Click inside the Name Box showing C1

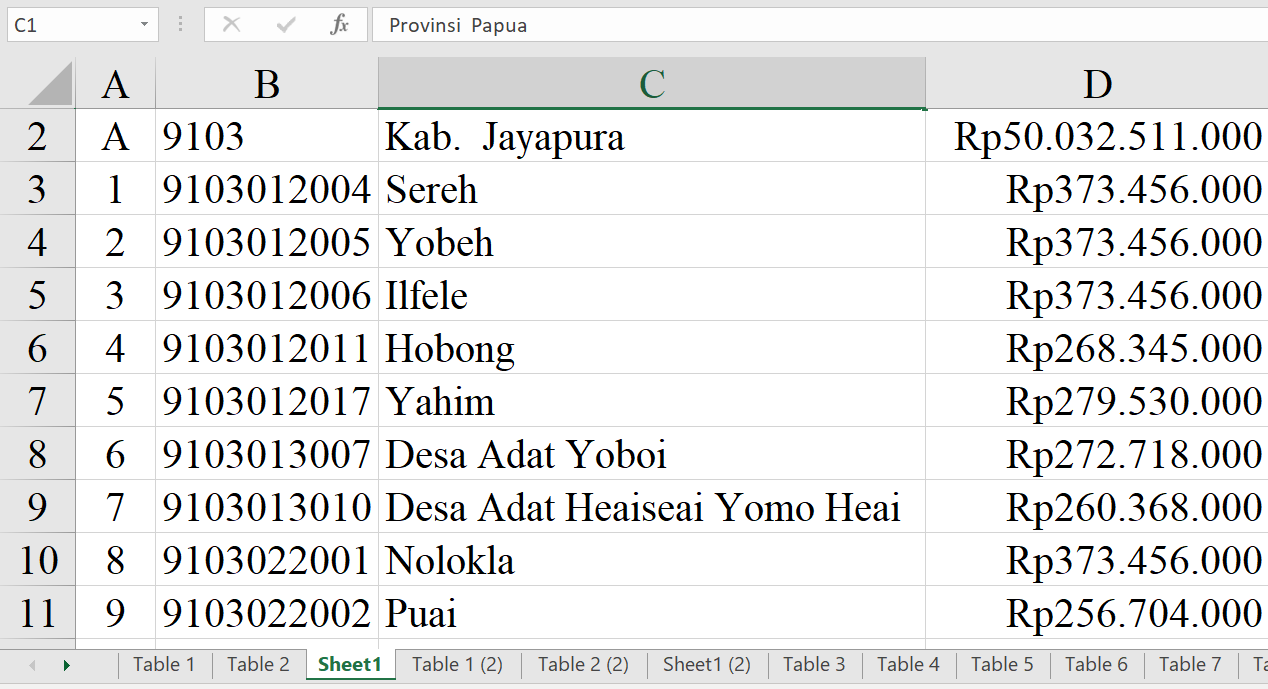tap(70, 25)
